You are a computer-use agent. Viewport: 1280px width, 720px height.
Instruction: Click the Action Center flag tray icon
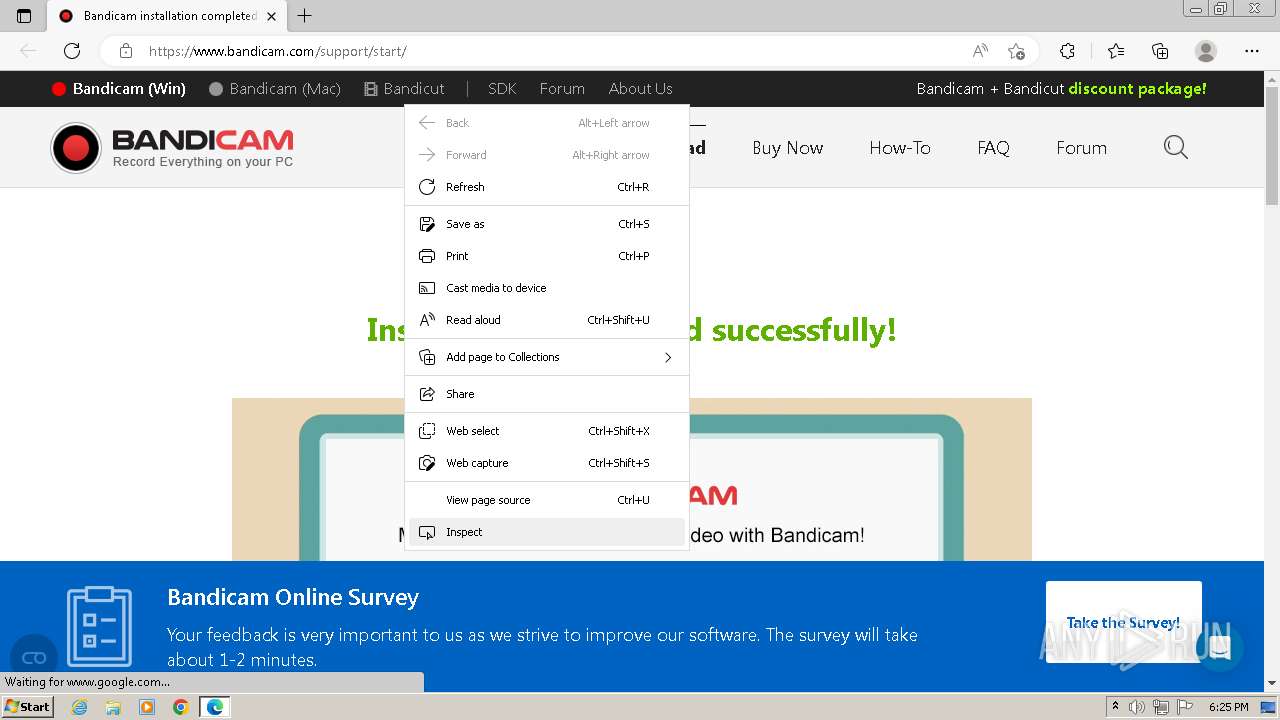[1183, 707]
